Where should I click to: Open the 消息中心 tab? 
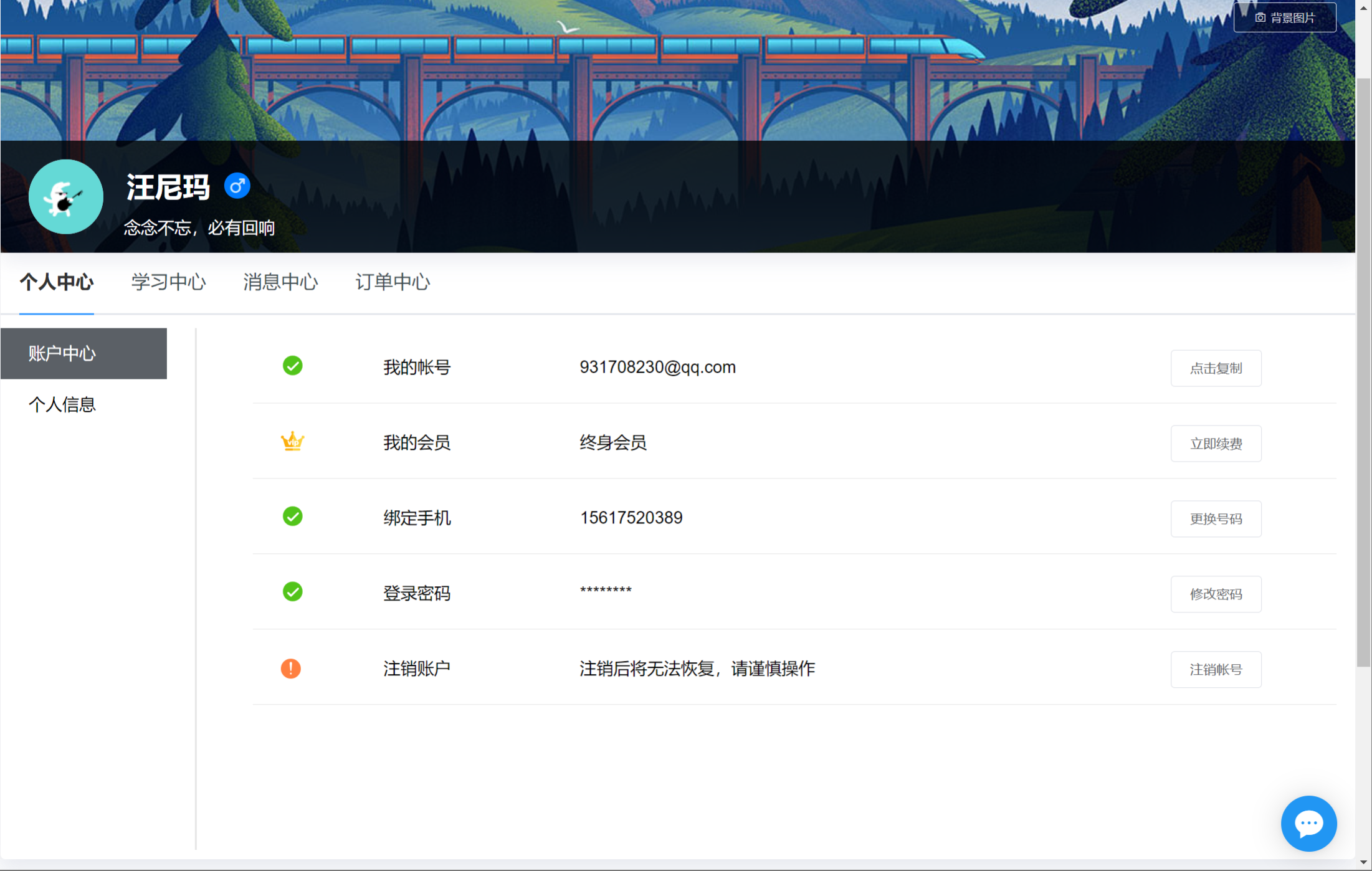pyautogui.click(x=280, y=282)
